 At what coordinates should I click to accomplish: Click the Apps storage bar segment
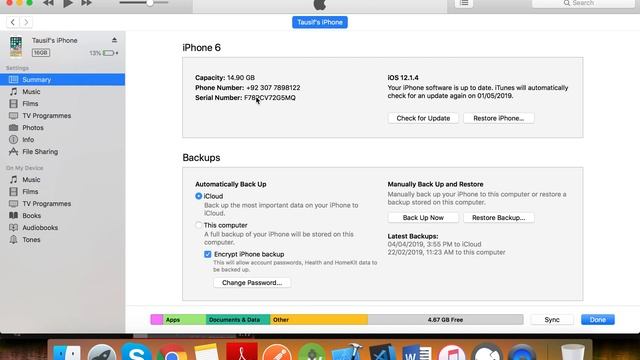[x=184, y=320]
